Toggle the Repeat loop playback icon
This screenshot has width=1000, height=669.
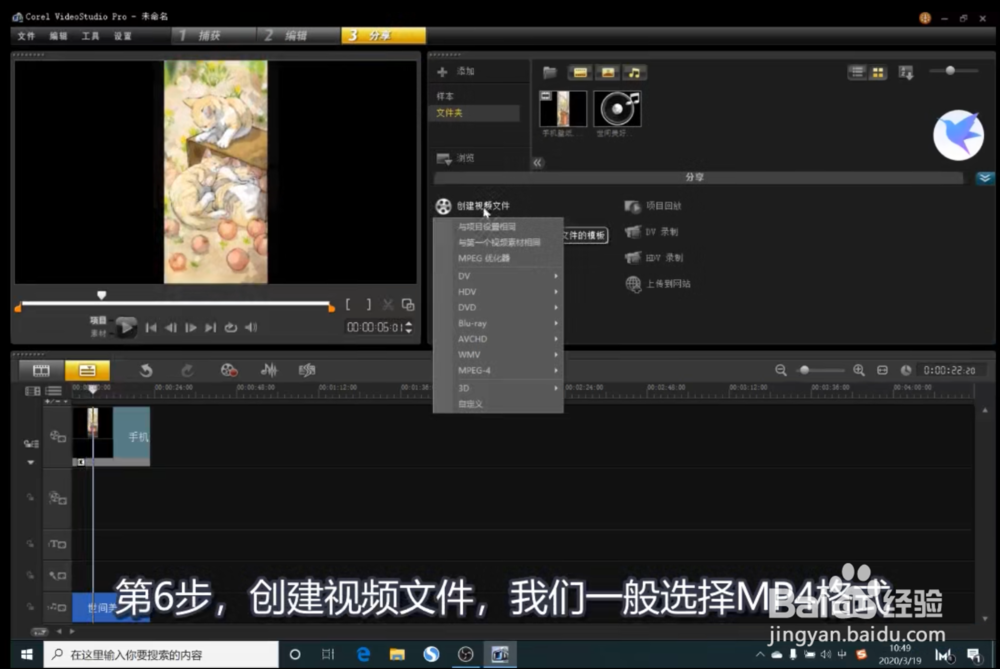pos(231,328)
